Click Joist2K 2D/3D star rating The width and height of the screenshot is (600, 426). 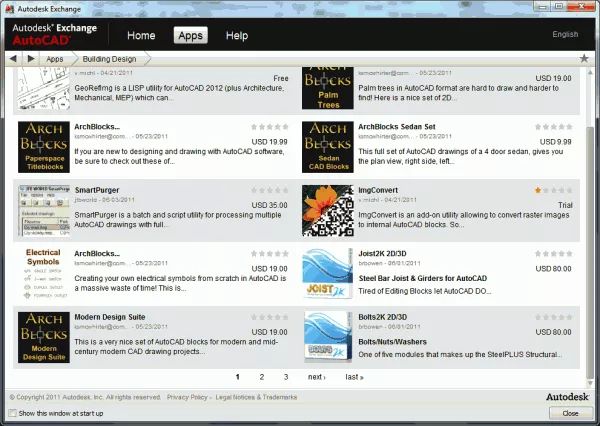coord(553,253)
